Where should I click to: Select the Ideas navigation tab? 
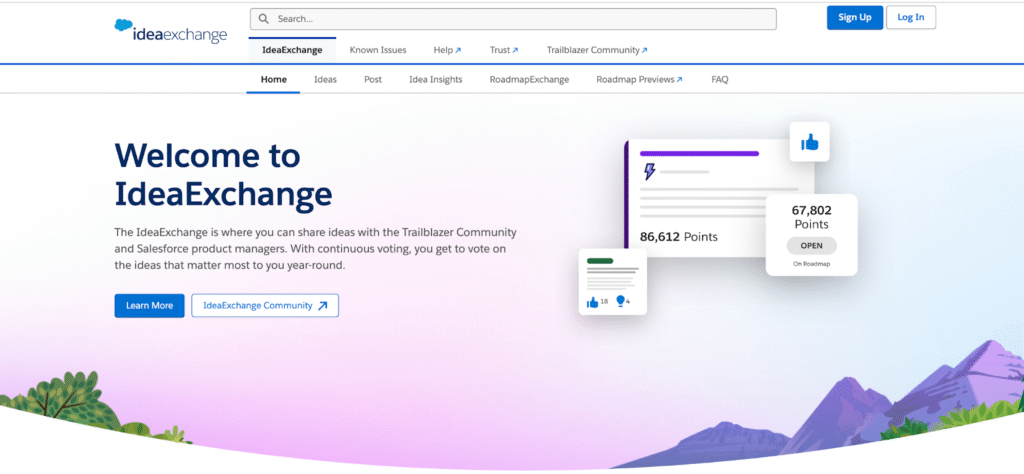tap(325, 80)
